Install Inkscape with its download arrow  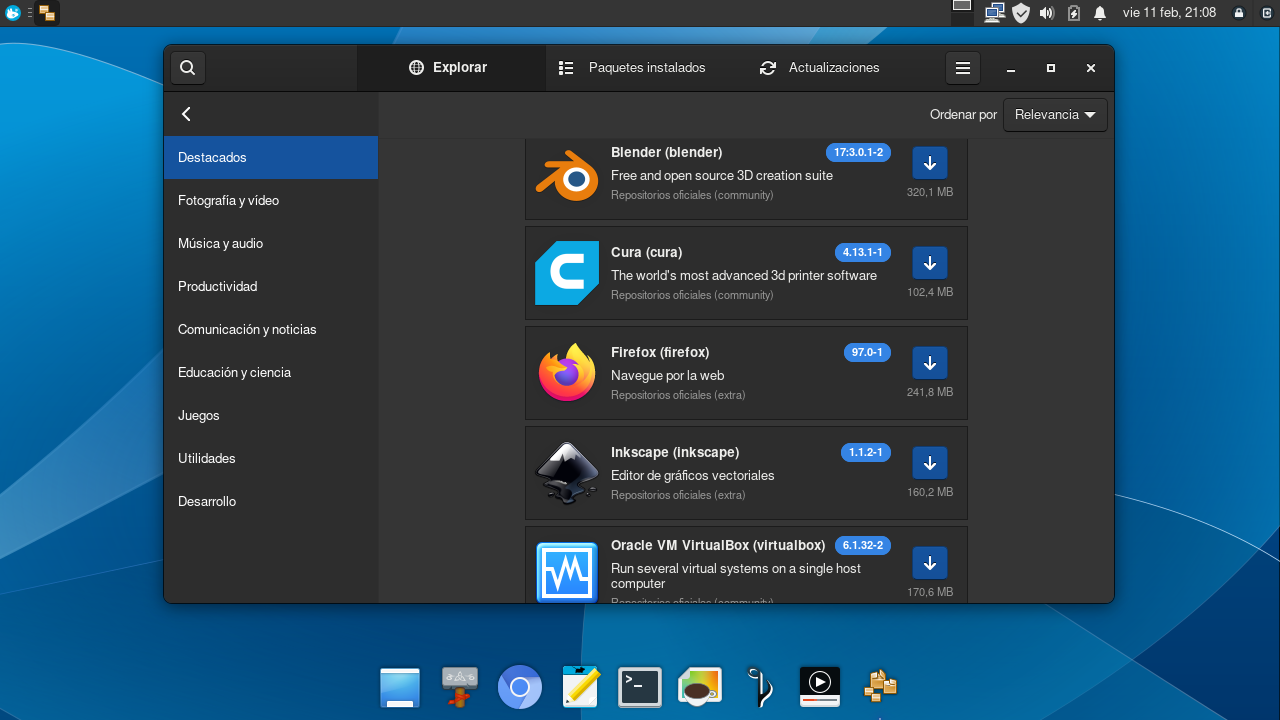click(x=930, y=463)
